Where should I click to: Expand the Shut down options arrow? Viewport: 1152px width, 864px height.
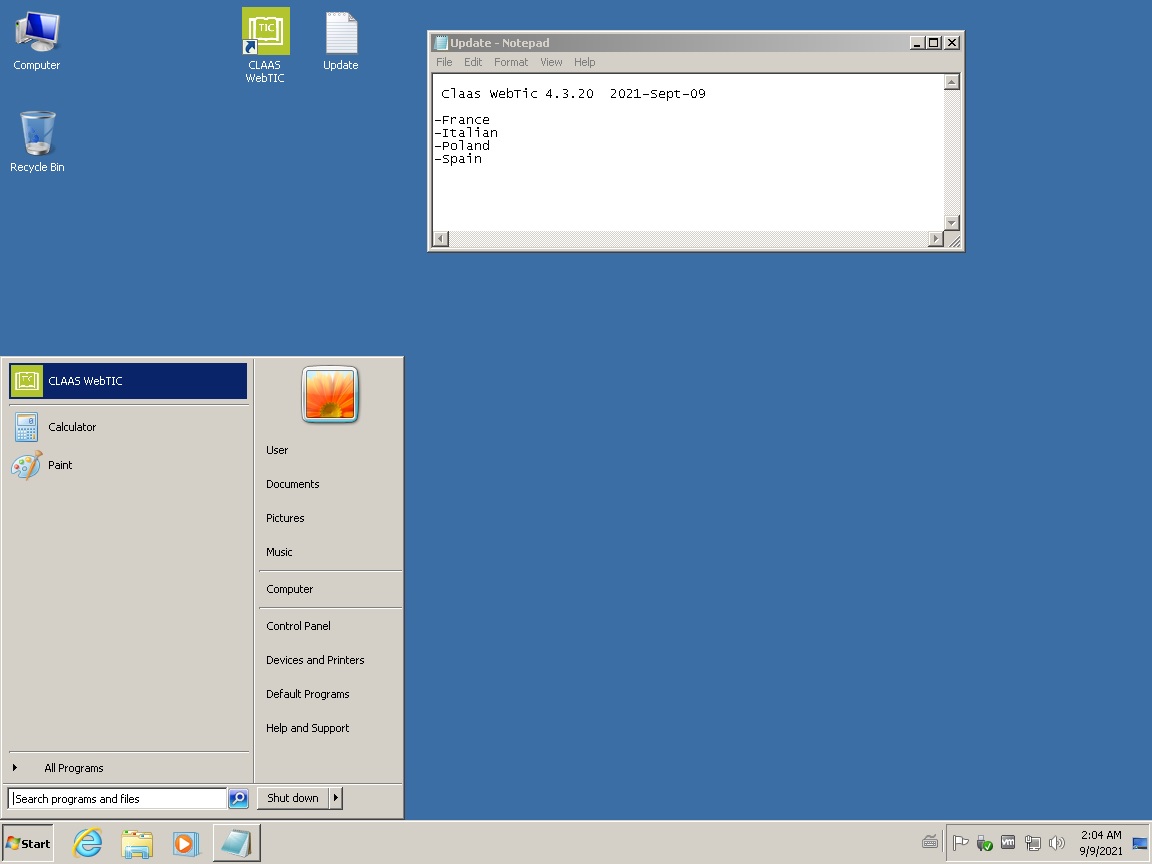336,798
